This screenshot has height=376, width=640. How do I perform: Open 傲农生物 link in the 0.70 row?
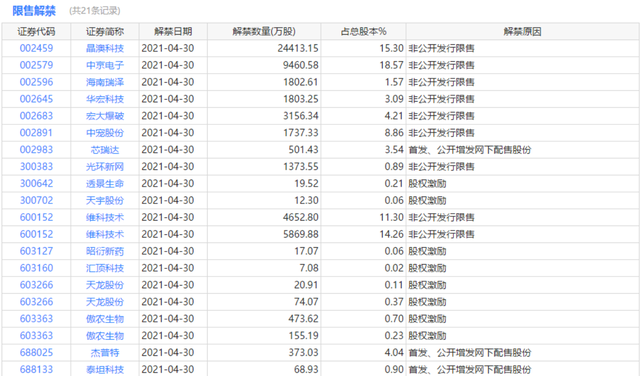click(x=105, y=319)
